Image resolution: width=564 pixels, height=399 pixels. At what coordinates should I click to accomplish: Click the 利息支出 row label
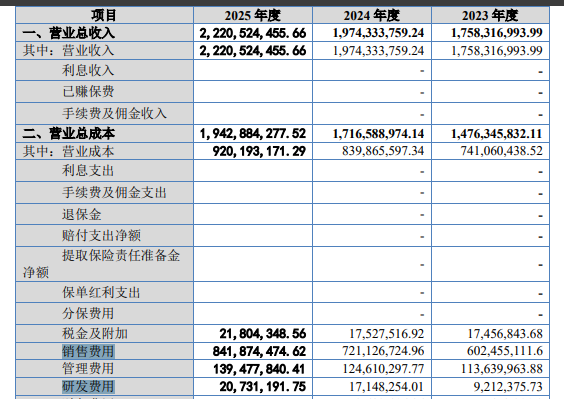[88, 171]
